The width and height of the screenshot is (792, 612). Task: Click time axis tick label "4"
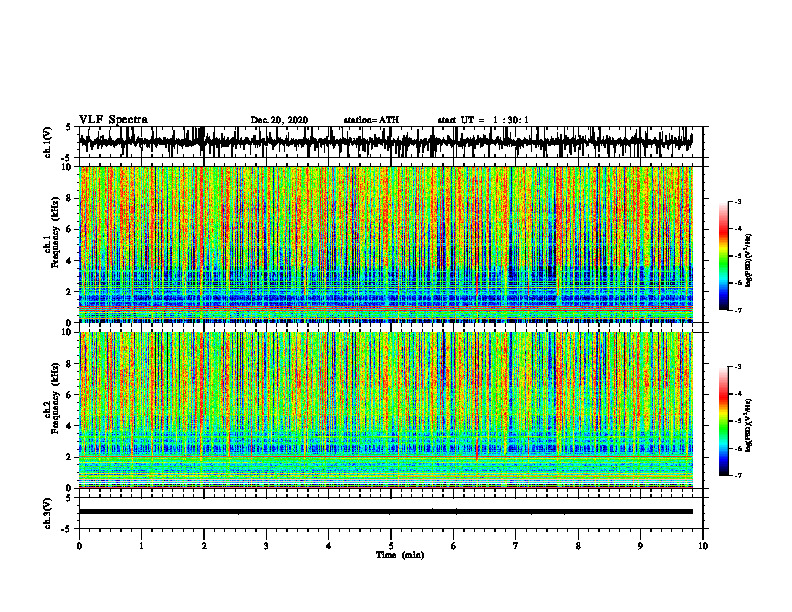click(329, 546)
